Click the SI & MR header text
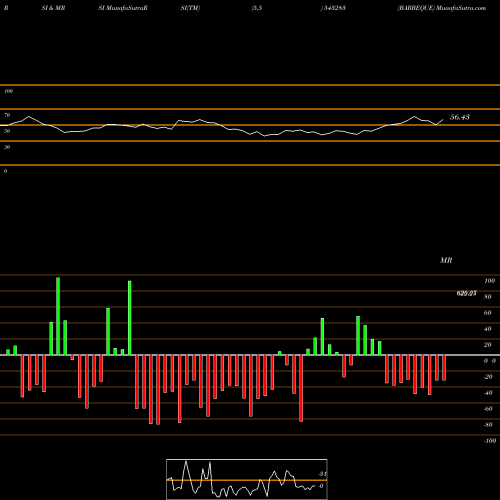This screenshot has width=500, height=500. coord(53,8)
